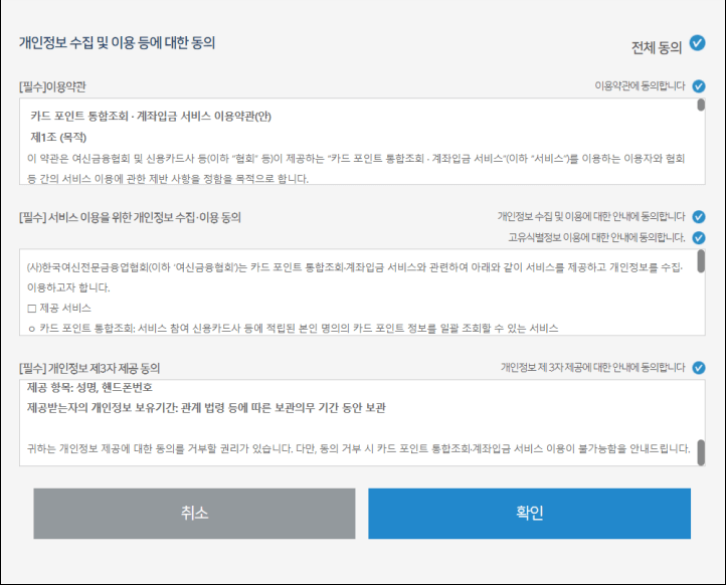The image size is (726, 585).
Task: Click 제공 항목: 성명, 핸드폰번호 line
Action: coord(90,387)
